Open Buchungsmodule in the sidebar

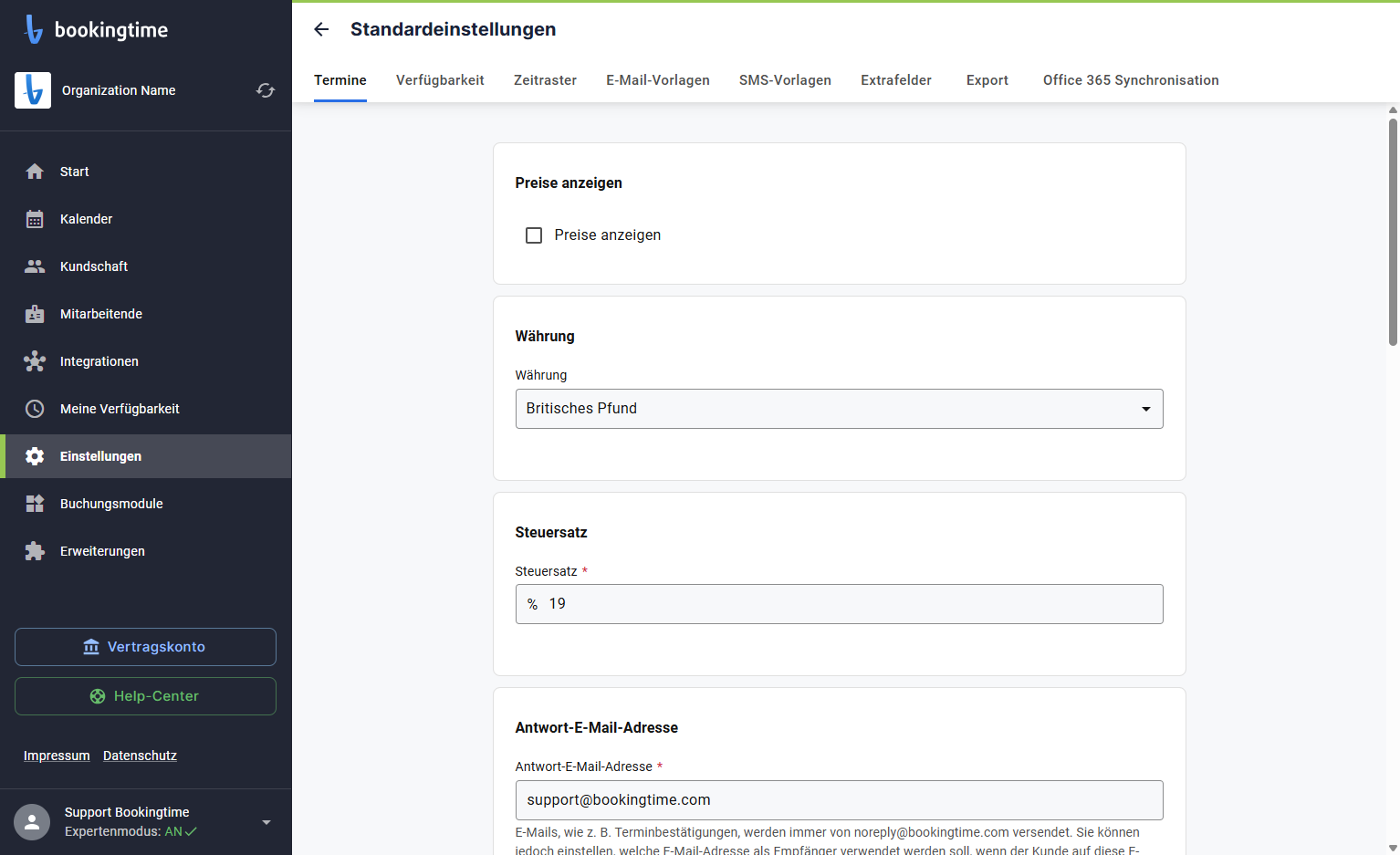pos(146,504)
